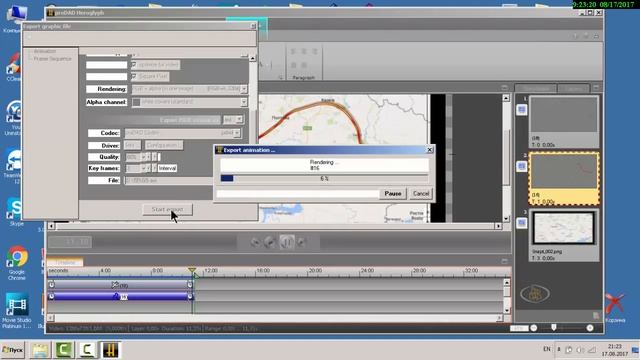Viewport: 640px width, 360px height.
Task: Click the zoom-in plus button
Action: point(590,328)
